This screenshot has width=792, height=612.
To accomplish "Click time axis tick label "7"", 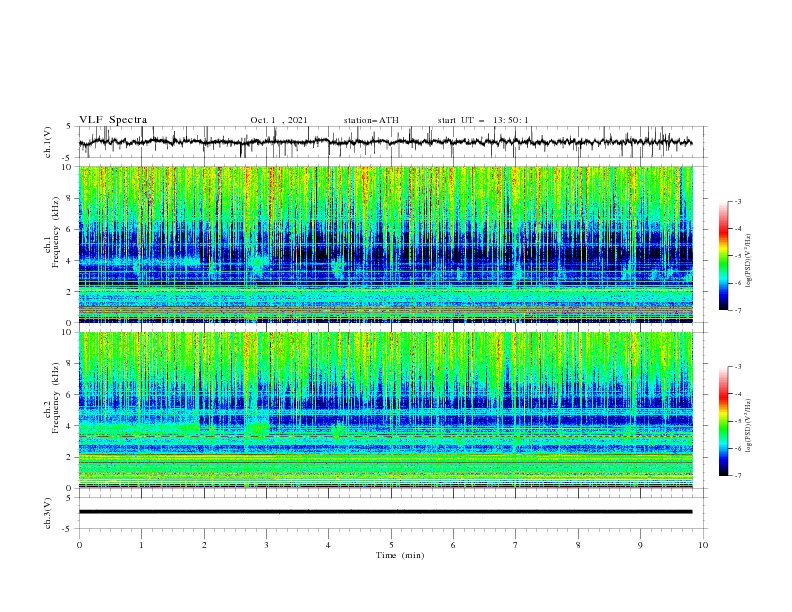I will [x=516, y=545].
